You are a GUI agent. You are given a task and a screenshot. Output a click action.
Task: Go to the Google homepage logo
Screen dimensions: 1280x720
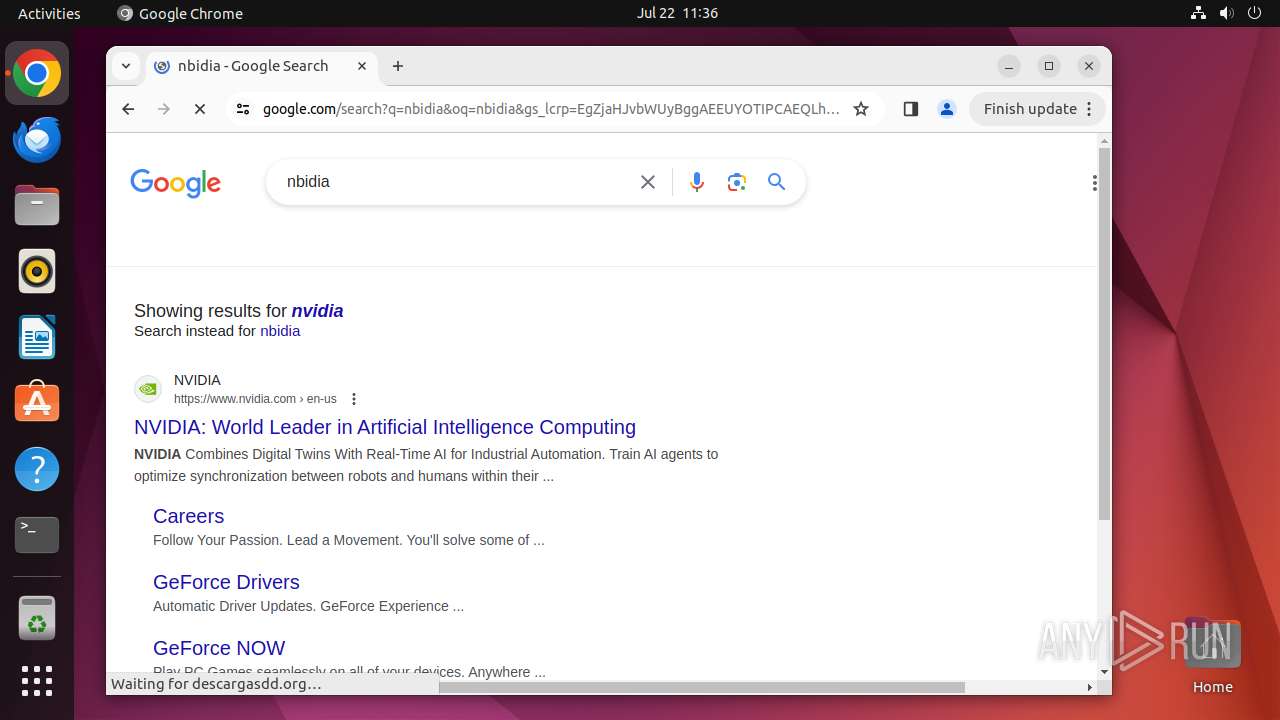(x=175, y=183)
